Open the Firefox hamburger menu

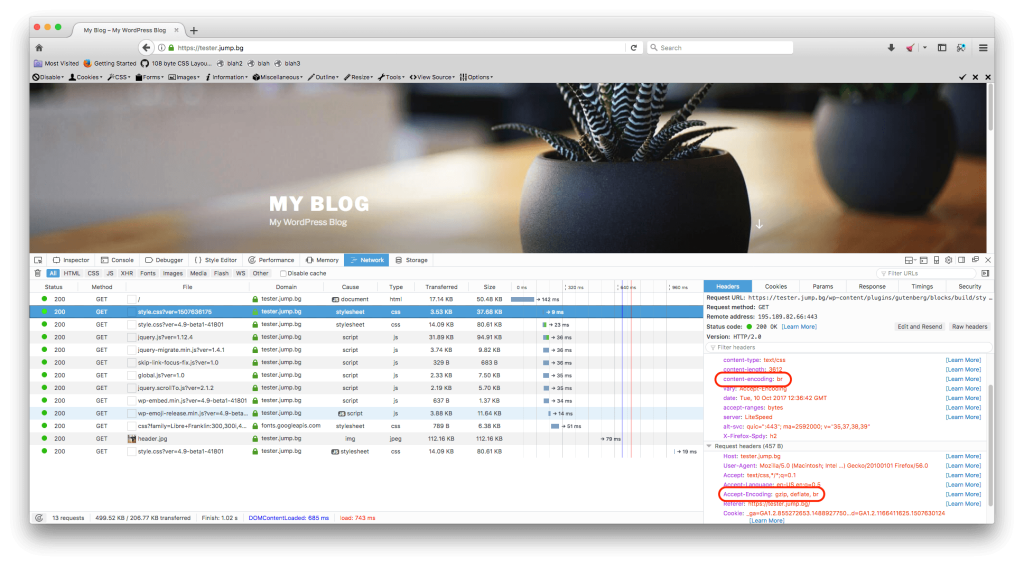tap(983, 47)
